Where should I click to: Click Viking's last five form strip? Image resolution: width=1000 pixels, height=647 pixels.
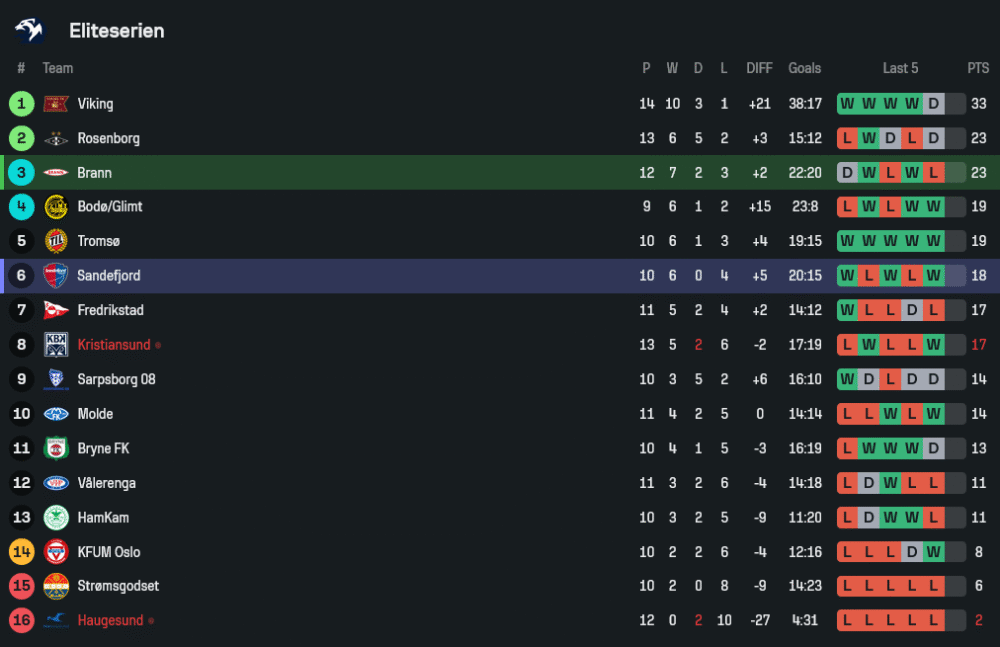tap(900, 104)
